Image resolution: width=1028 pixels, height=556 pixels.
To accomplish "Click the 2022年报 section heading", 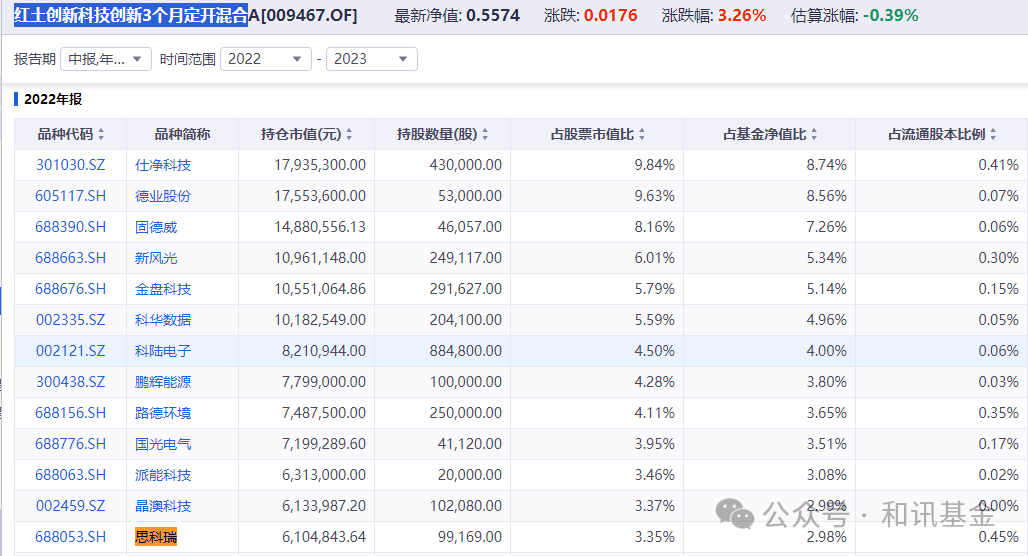I will click(x=53, y=99).
